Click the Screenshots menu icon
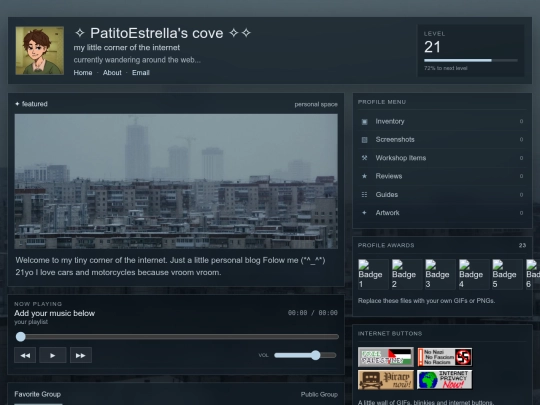This screenshot has height=405, width=540. point(364,140)
